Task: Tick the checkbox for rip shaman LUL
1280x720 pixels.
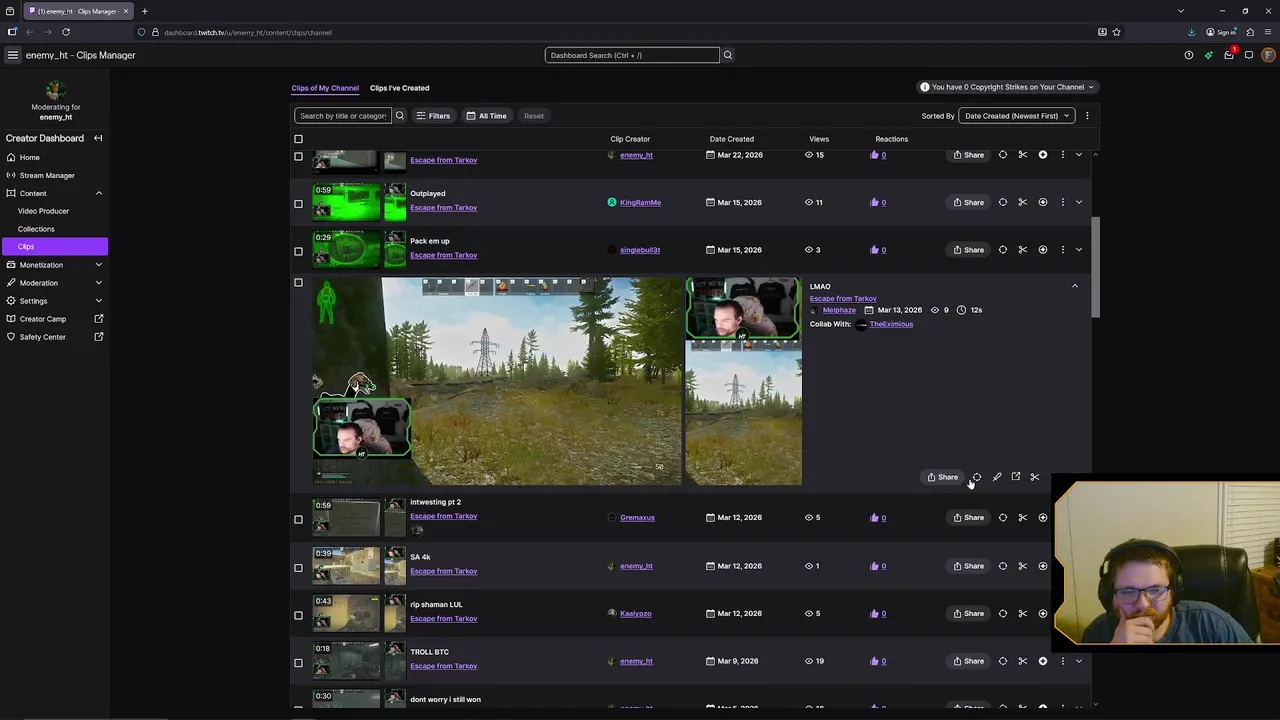Action: click(298, 615)
